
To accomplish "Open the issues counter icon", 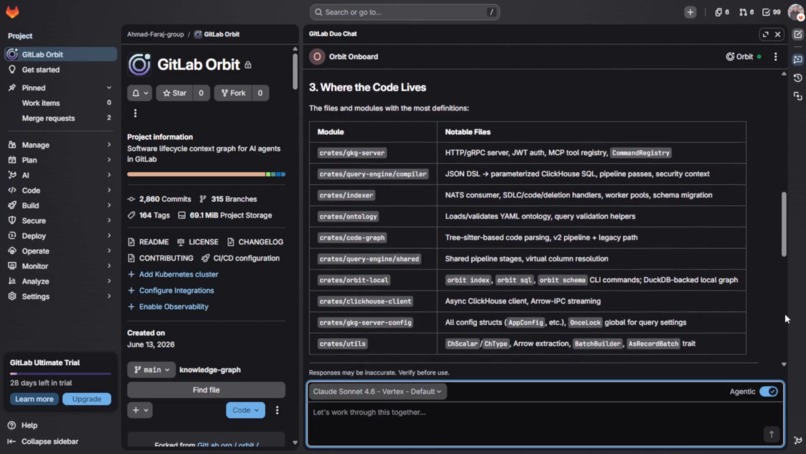I will pyautogui.click(x=722, y=12).
